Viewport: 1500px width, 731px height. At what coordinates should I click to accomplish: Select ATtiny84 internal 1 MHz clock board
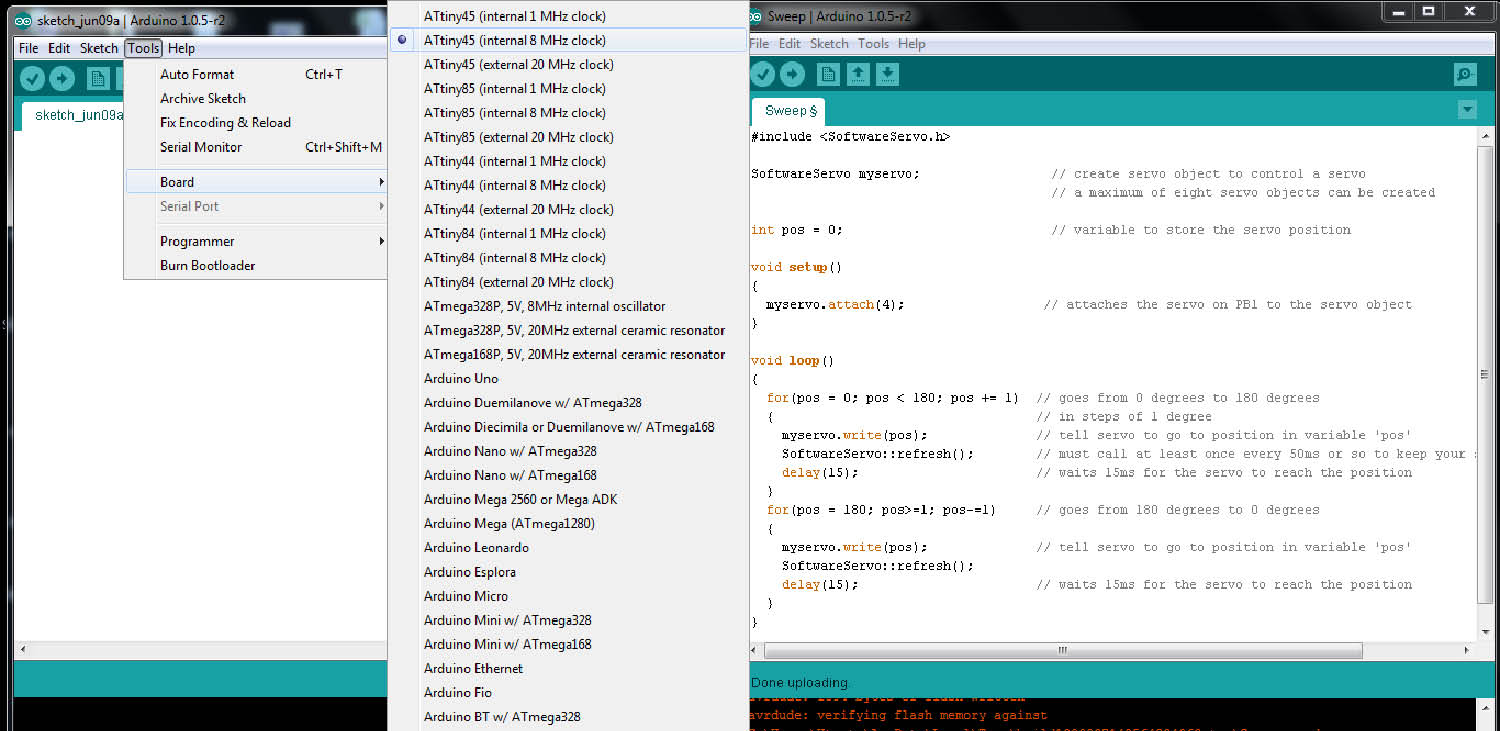(568, 233)
